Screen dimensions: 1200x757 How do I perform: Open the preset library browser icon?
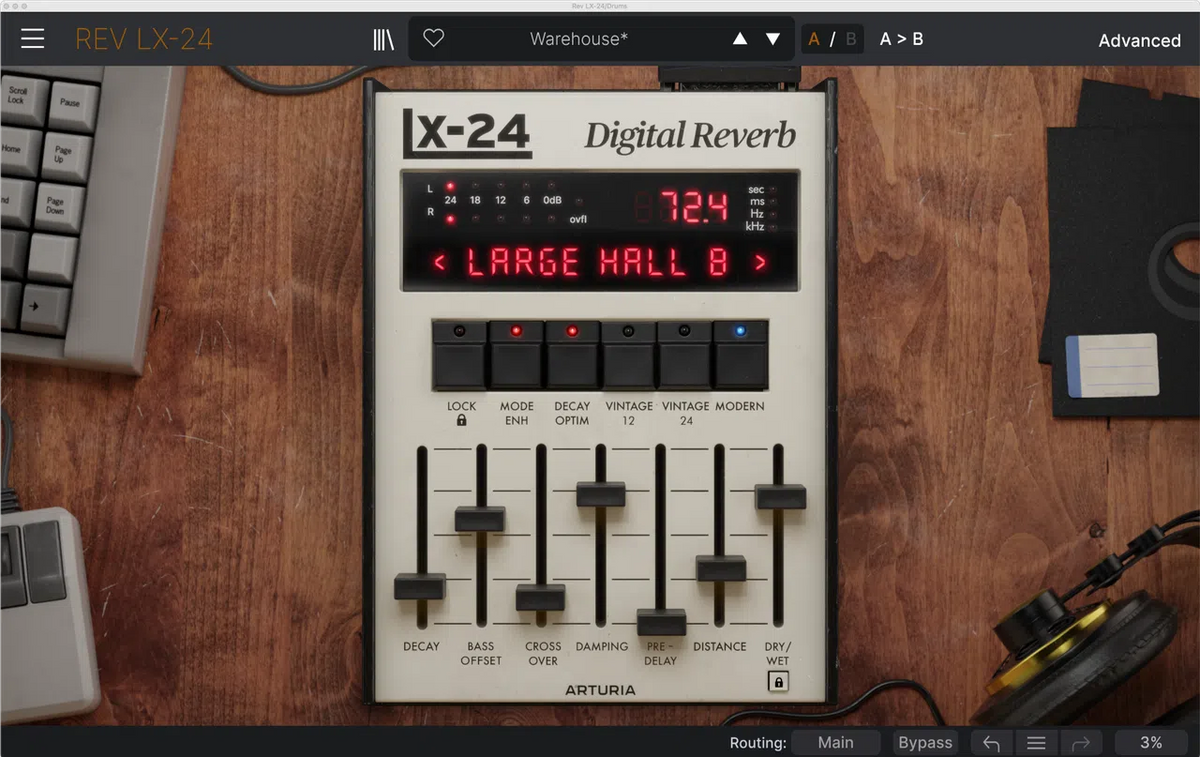click(x=384, y=38)
